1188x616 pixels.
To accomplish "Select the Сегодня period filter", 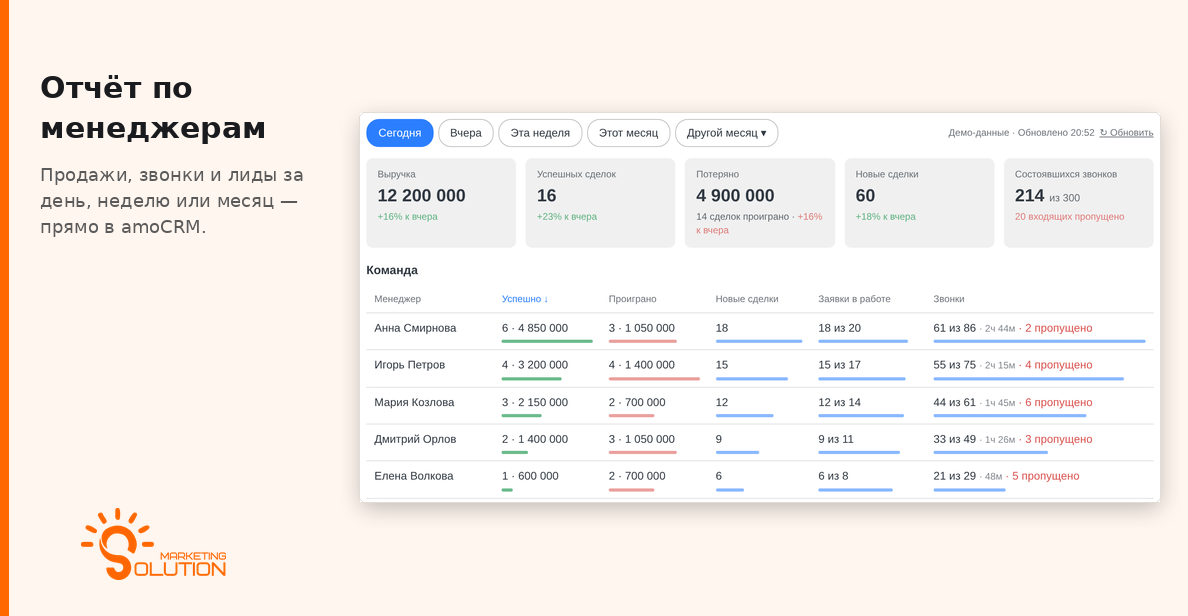I will pos(399,133).
